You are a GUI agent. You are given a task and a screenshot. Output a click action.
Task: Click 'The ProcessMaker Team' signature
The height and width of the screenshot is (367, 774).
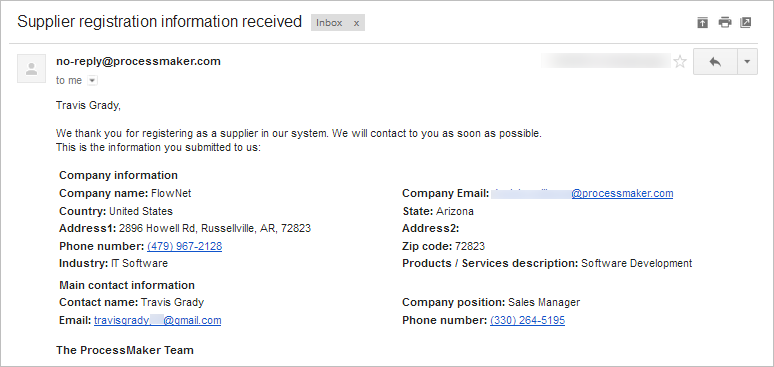click(x=125, y=350)
